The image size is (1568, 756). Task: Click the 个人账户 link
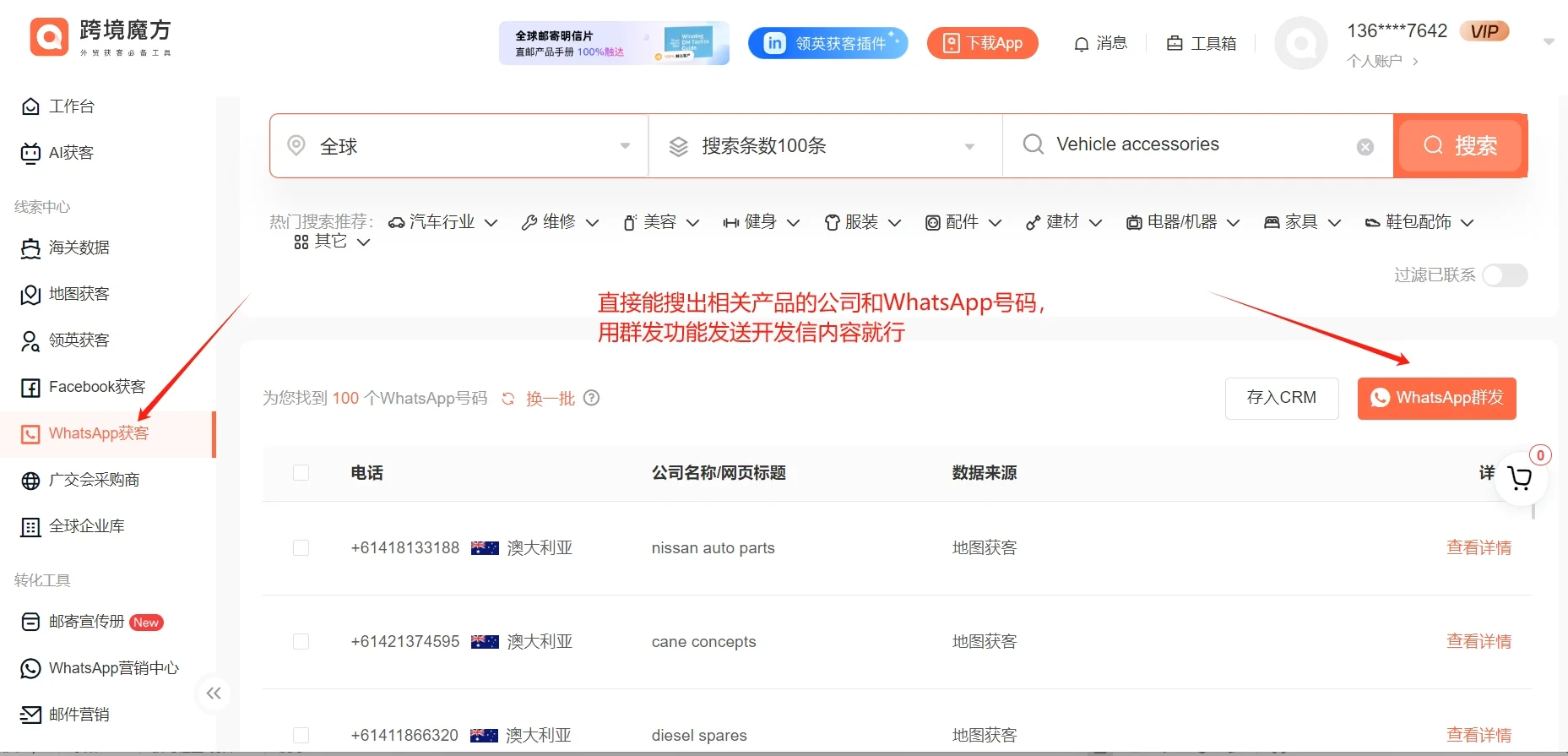coord(1382,62)
